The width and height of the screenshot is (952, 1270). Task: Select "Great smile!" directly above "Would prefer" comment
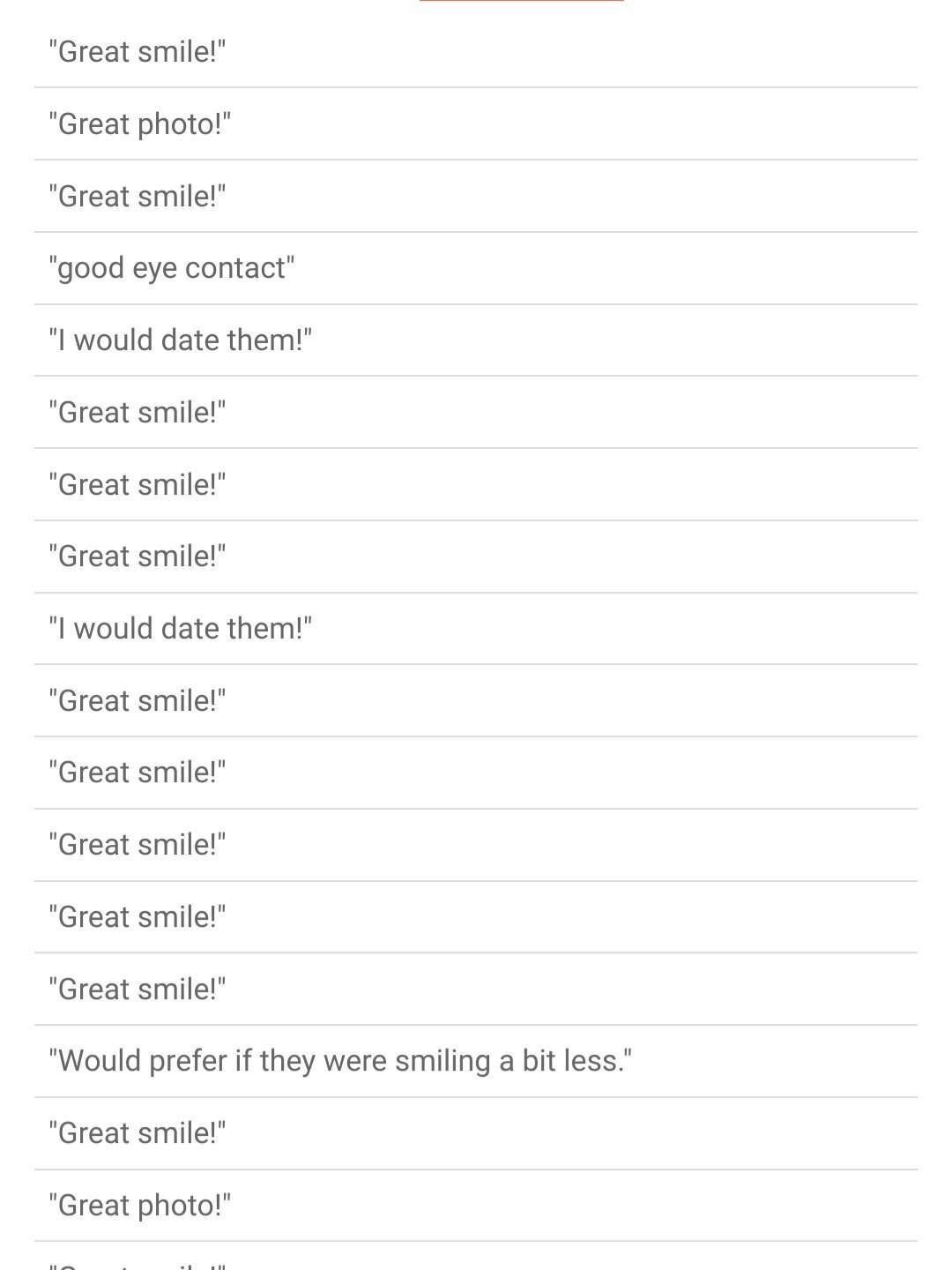pos(138,990)
